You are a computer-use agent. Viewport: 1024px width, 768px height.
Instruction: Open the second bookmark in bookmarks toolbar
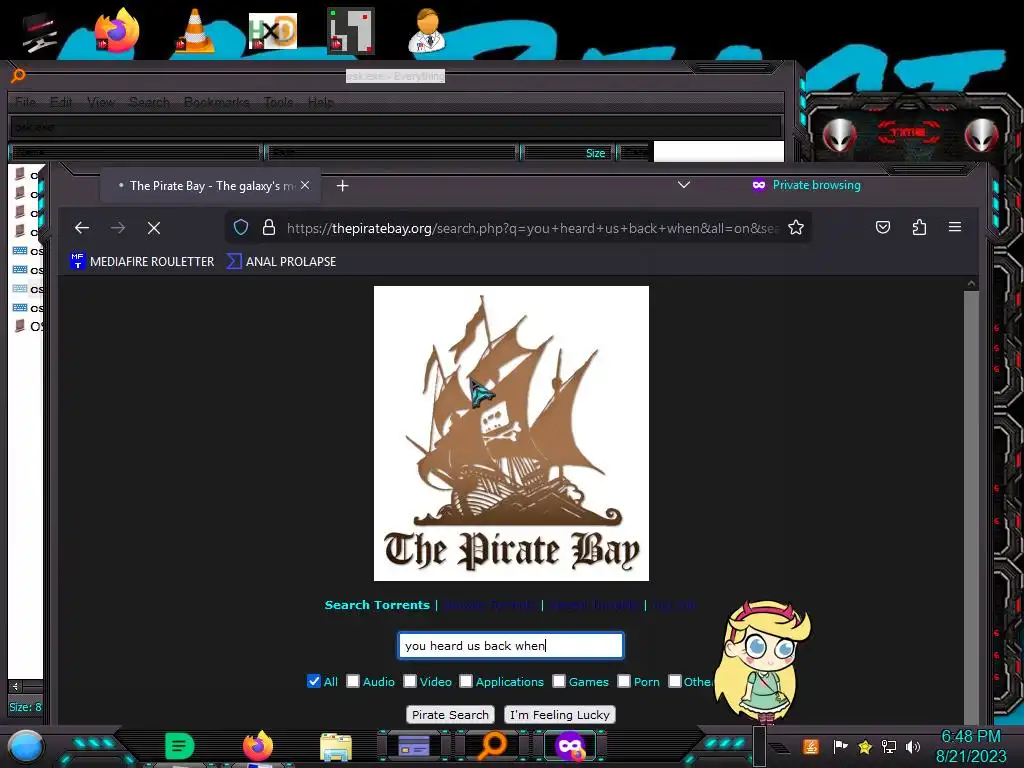(281, 261)
